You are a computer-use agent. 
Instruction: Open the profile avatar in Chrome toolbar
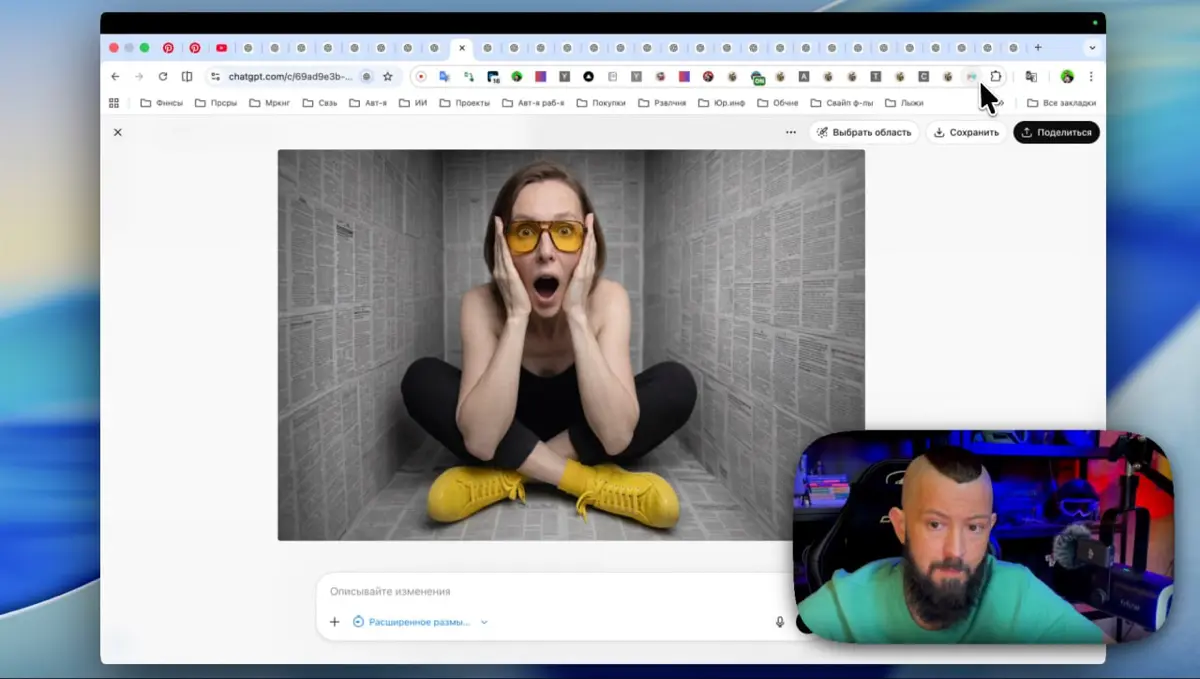[x=1067, y=76]
